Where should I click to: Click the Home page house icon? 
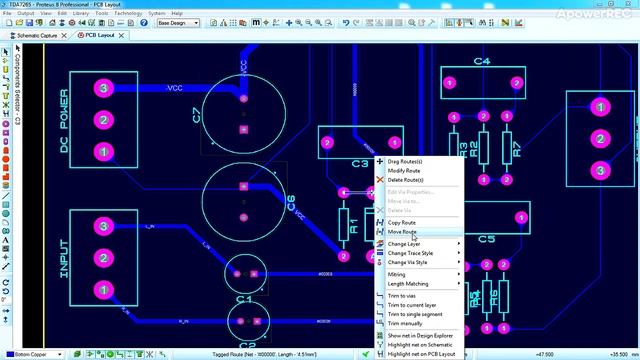tap(52, 23)
